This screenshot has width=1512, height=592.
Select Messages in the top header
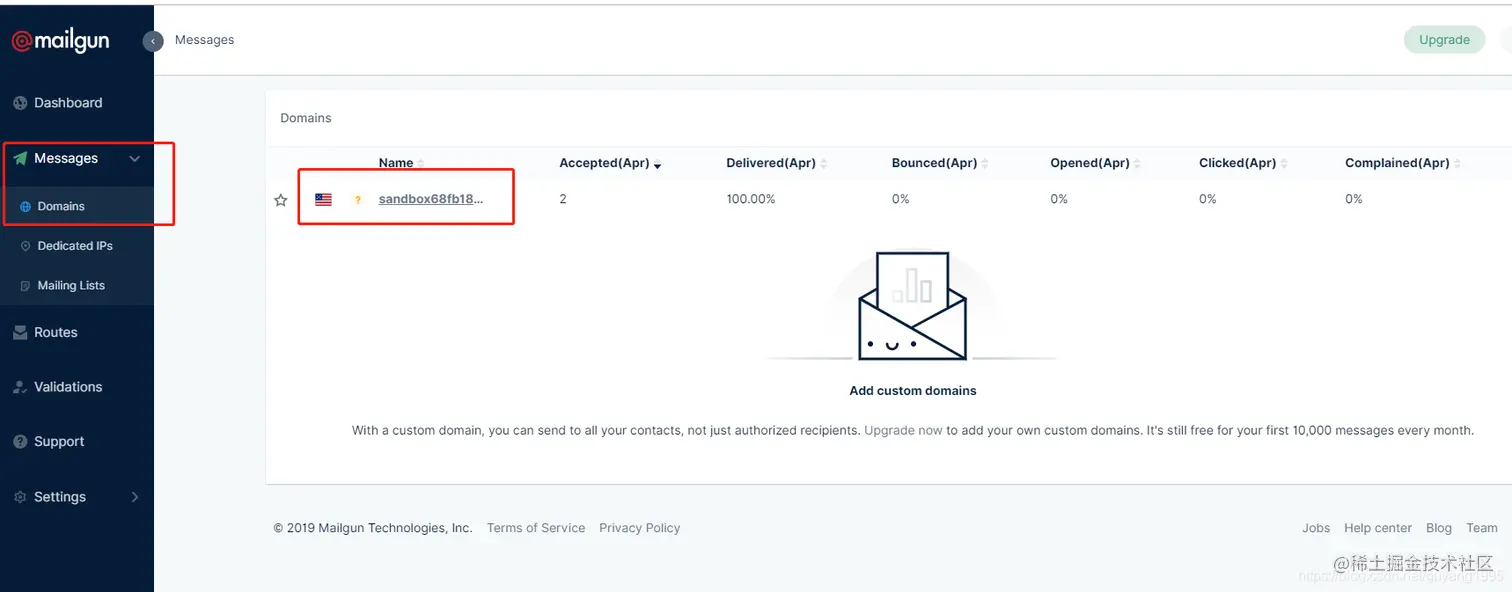click(x=204, y=39)
